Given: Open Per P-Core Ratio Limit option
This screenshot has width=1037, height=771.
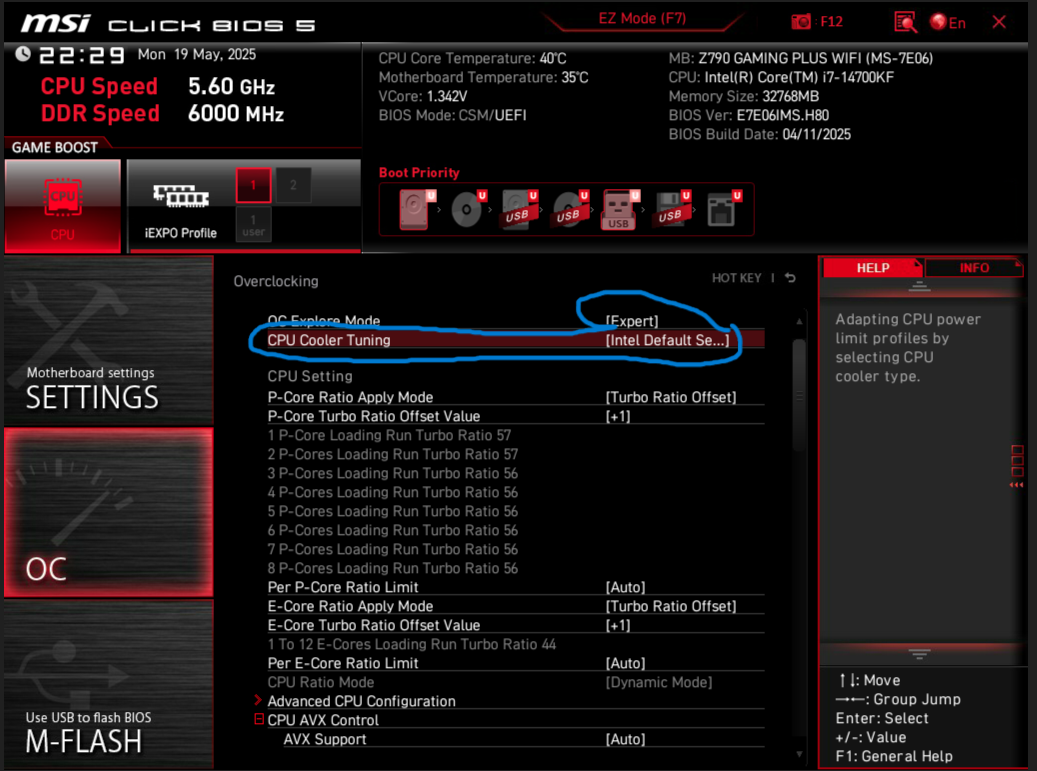Looking at the screenshot, I should (x=516, y=587).
